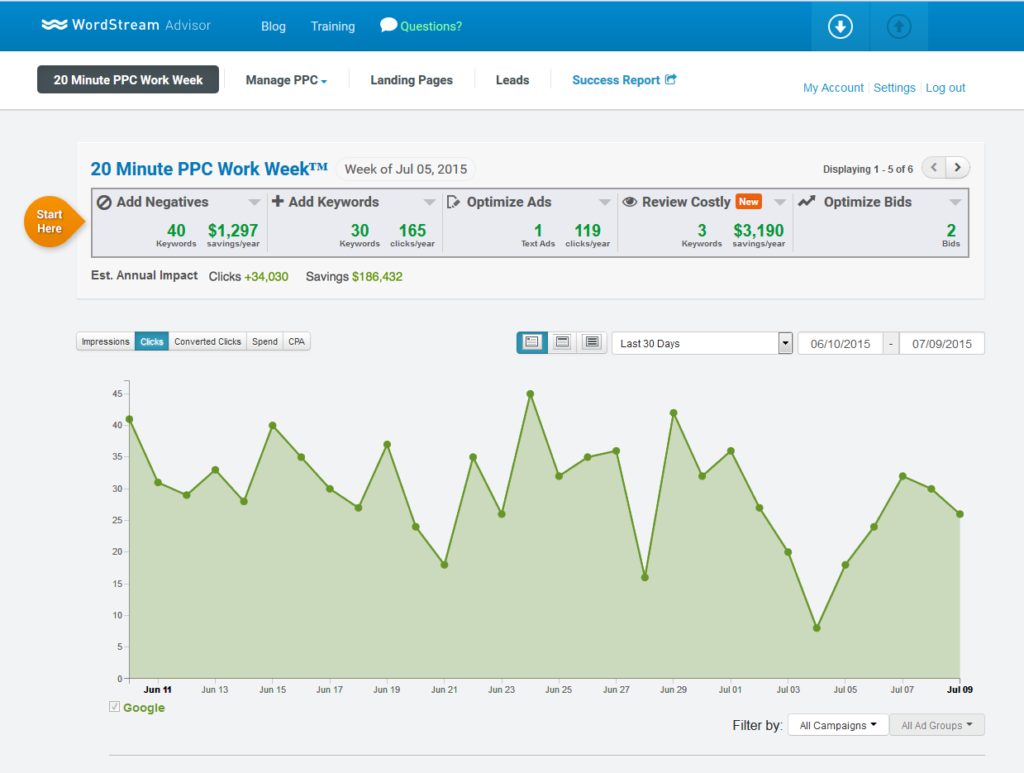
Task: Click the Questions? link in header
Action: click(430, 26)
